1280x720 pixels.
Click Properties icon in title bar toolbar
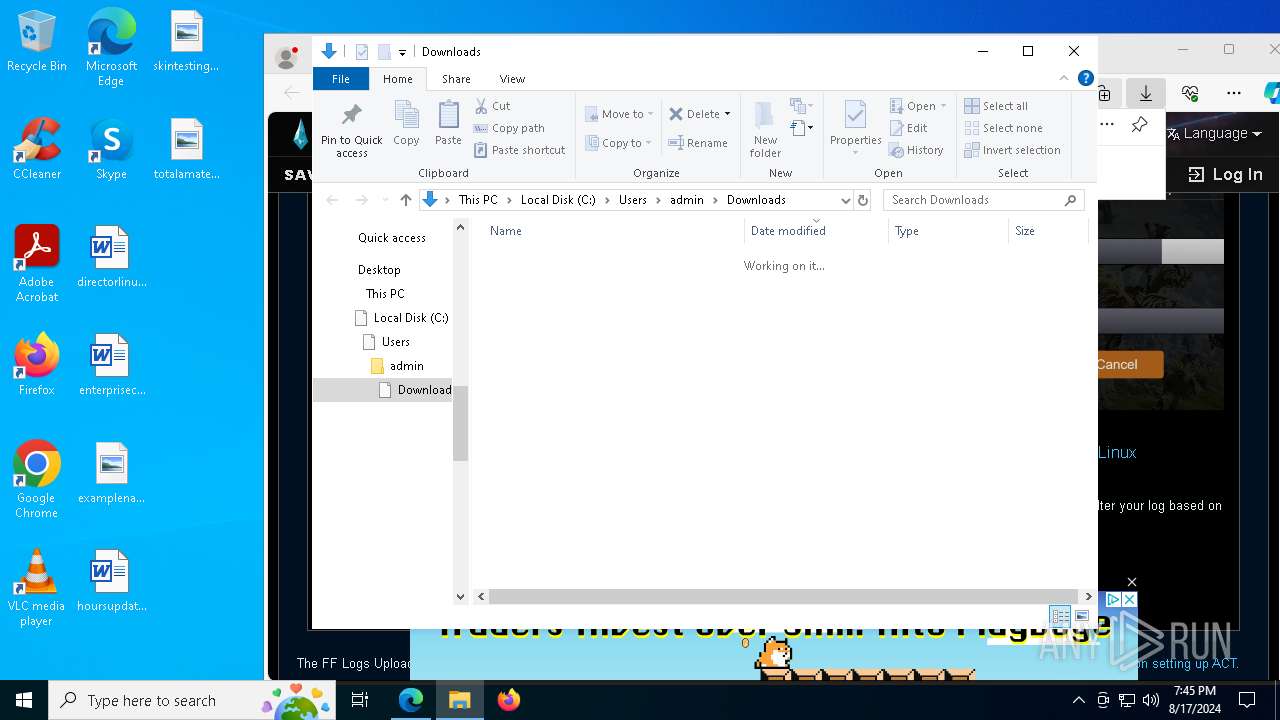coord(362,52)
